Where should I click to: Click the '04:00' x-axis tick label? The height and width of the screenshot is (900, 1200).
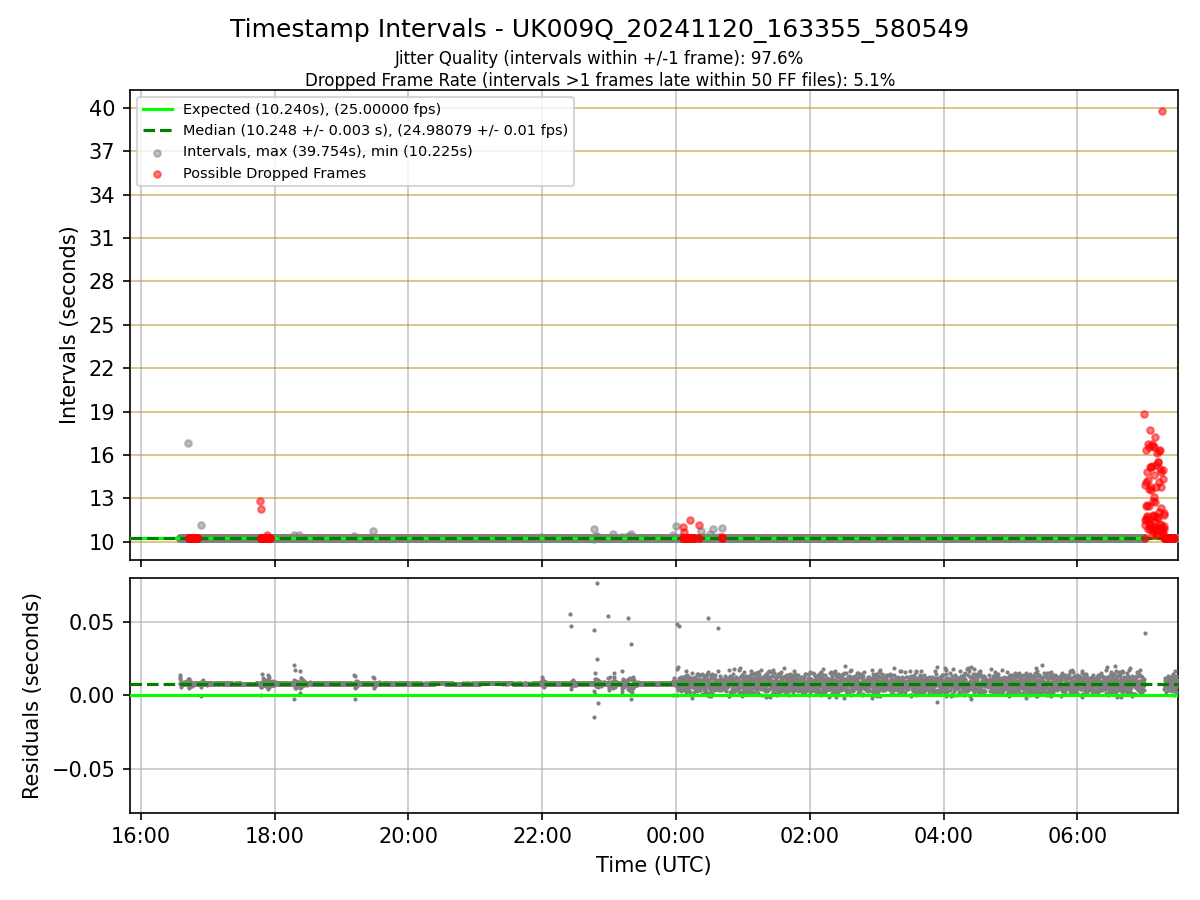(943, 835)
